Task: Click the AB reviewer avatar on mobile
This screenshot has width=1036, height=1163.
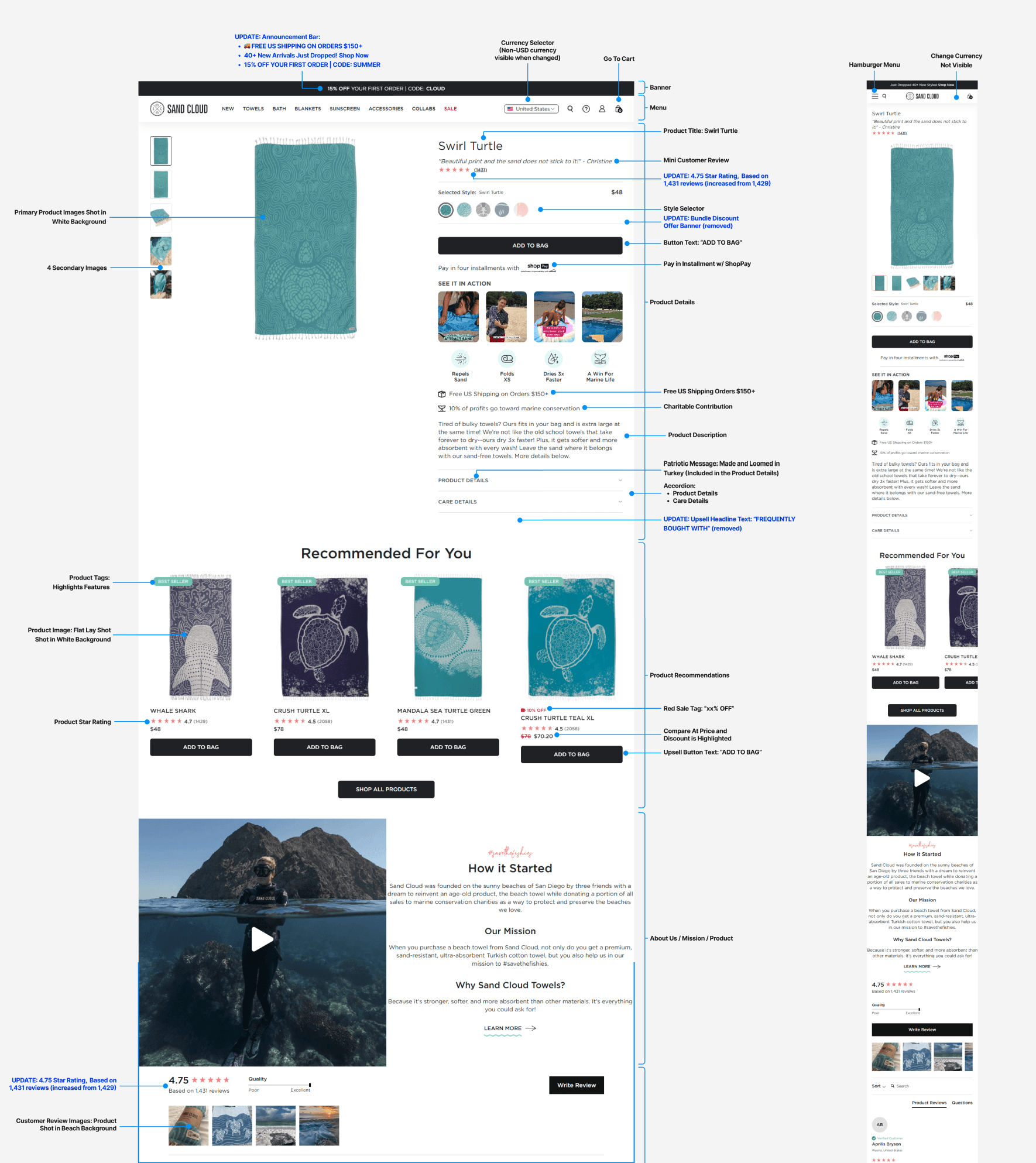Action: (880, 1124)
